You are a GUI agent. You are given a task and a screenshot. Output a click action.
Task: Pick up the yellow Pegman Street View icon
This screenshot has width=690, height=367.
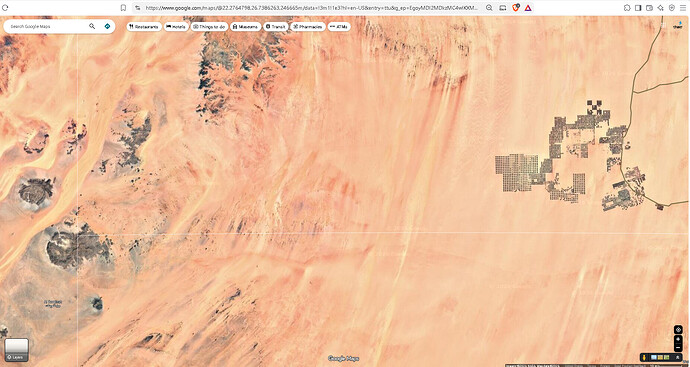(644, 357)
